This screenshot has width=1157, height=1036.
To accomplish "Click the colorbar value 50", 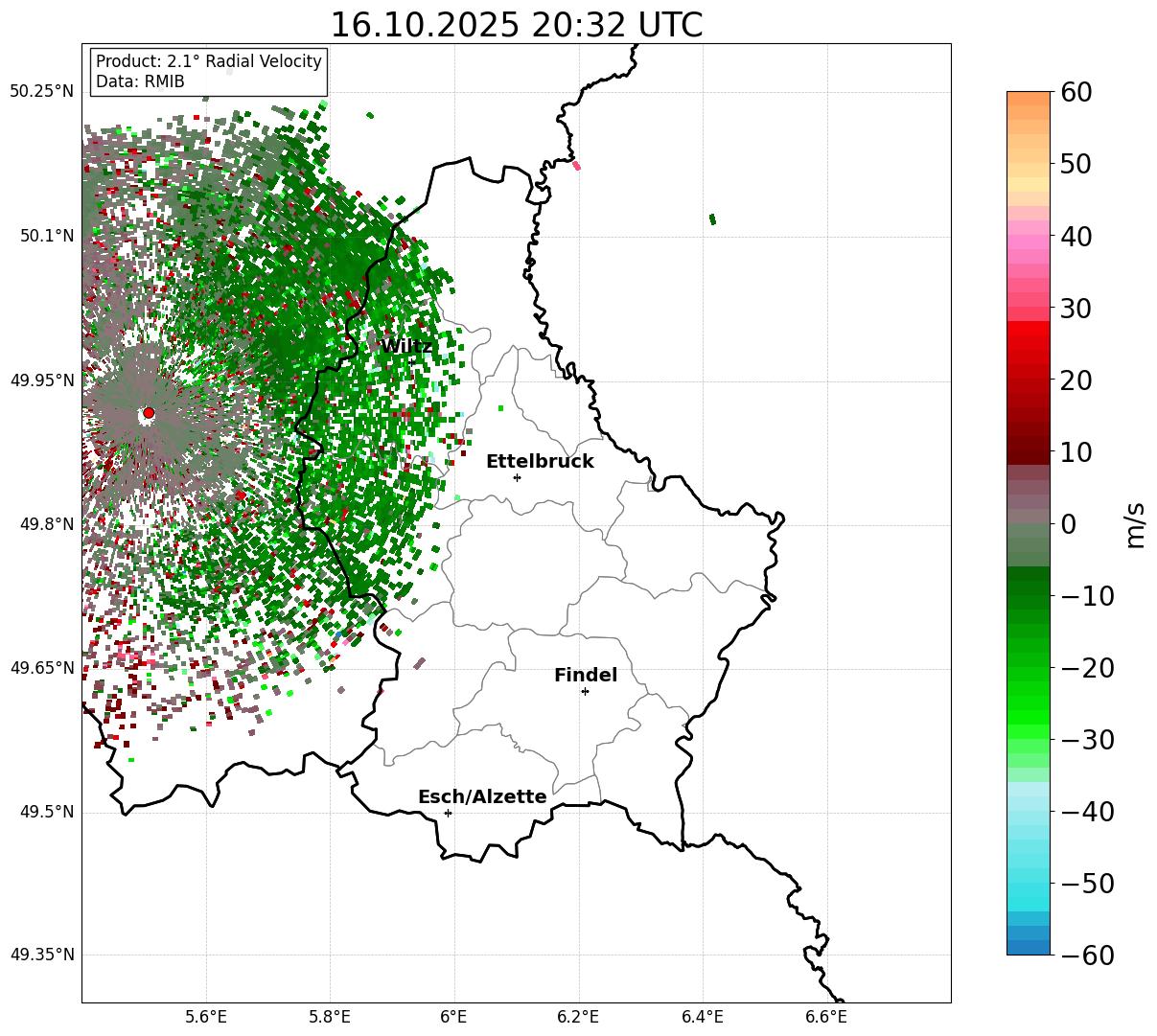I will click(x=1076, y=164).
